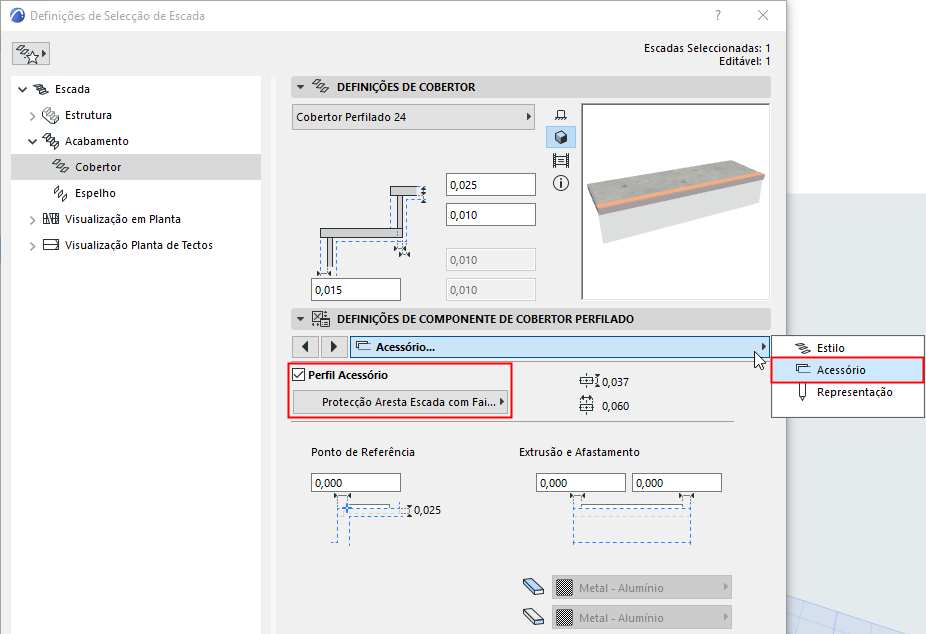Select the Estrutura tree item

(x=136, y=115)
